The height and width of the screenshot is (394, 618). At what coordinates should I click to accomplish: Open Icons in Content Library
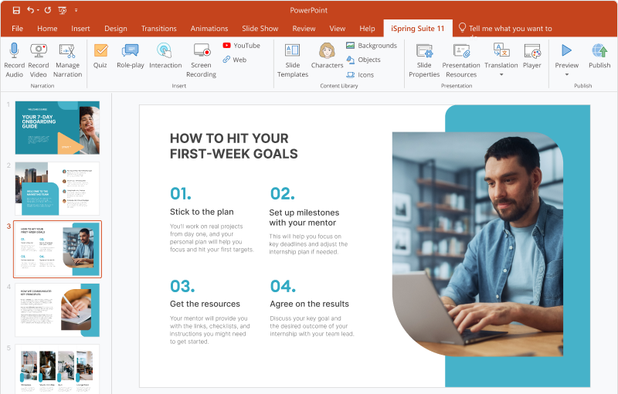[360, 74]
